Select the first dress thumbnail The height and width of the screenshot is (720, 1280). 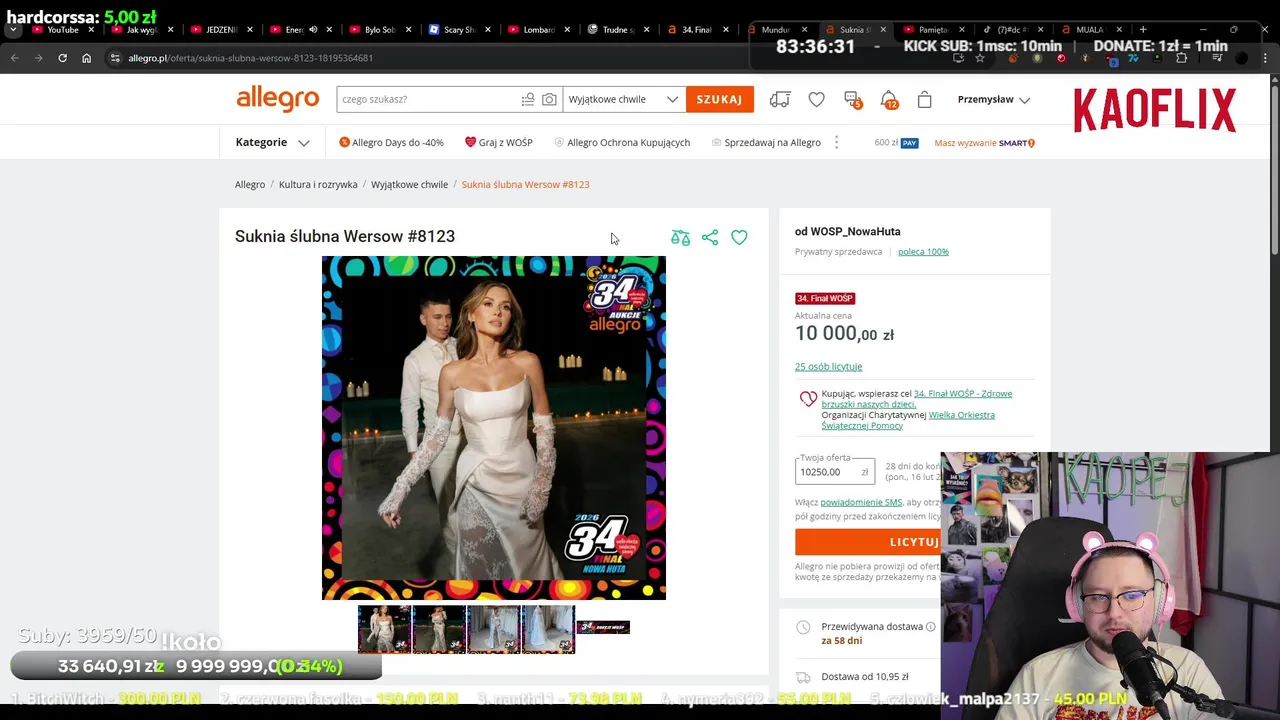(385, 629)
